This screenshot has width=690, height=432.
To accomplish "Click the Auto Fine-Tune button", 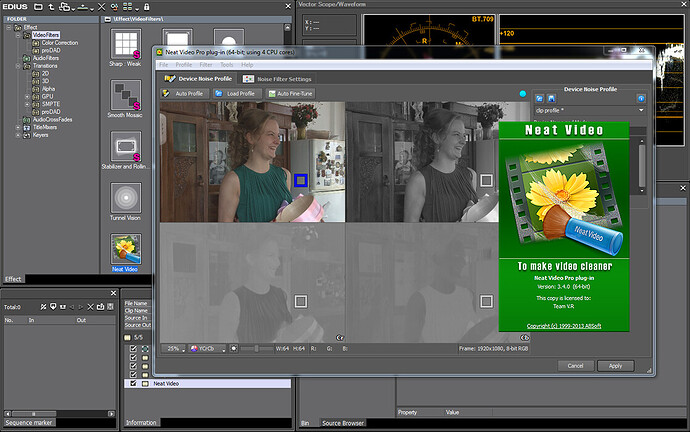I will (290, 94).
